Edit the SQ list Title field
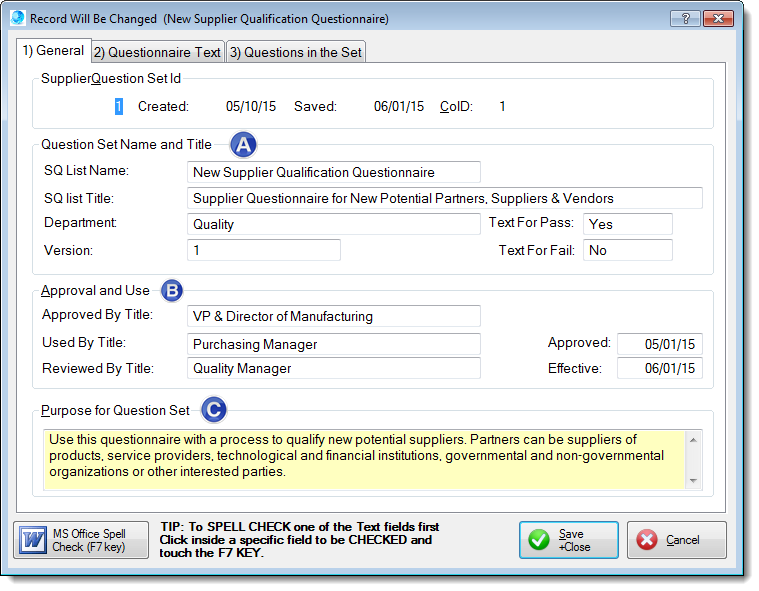Image resolution: width=759 pixels, height=591 pixels. (x=444, y=198)
